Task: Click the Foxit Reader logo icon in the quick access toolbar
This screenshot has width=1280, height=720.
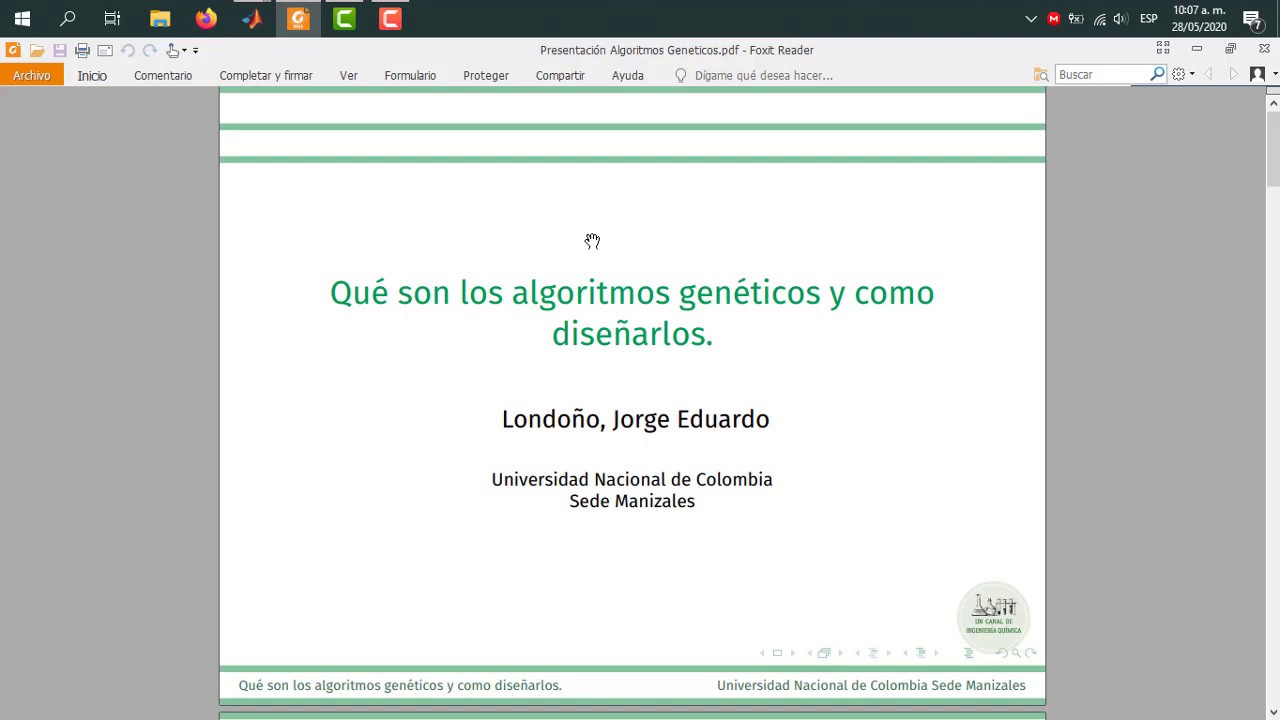Action: (x=13, y=50)
